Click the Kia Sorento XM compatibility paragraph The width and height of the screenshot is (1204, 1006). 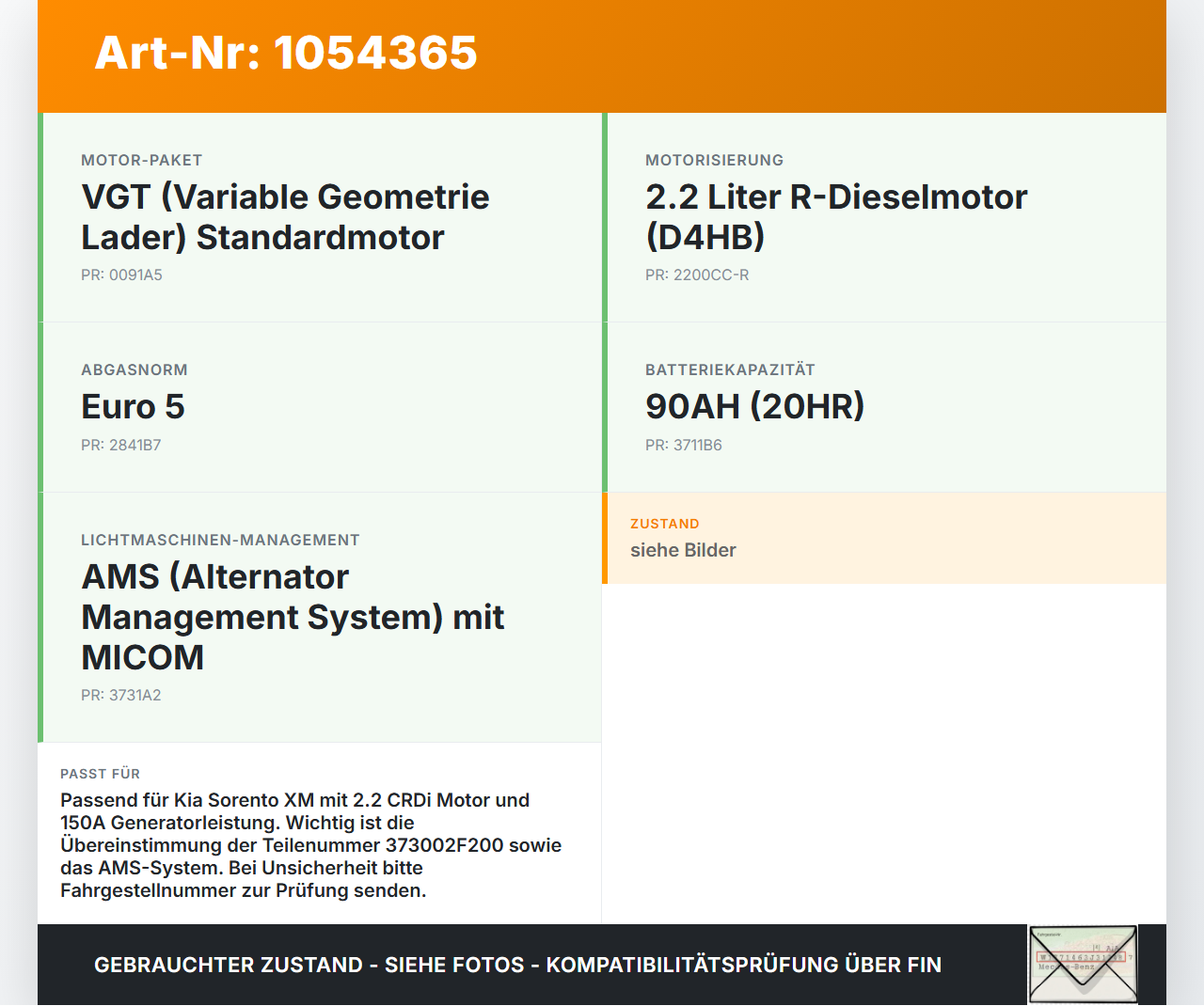click(311, 845)
